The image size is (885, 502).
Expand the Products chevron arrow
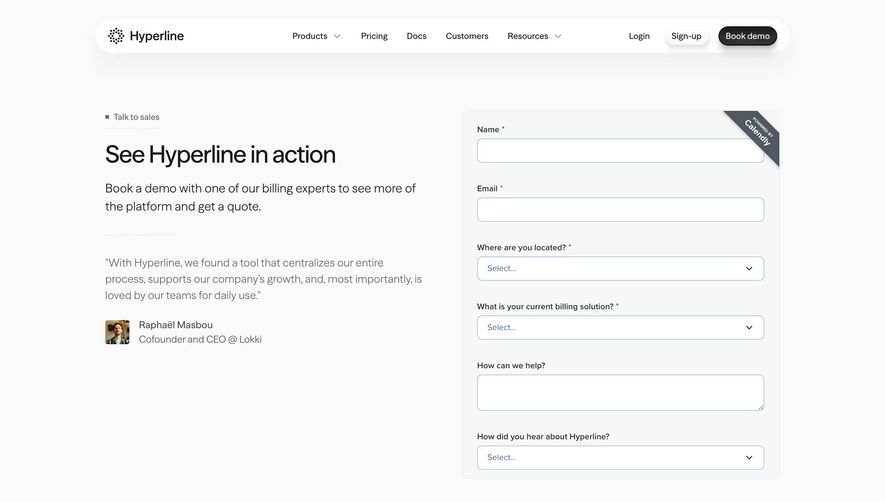337,36
